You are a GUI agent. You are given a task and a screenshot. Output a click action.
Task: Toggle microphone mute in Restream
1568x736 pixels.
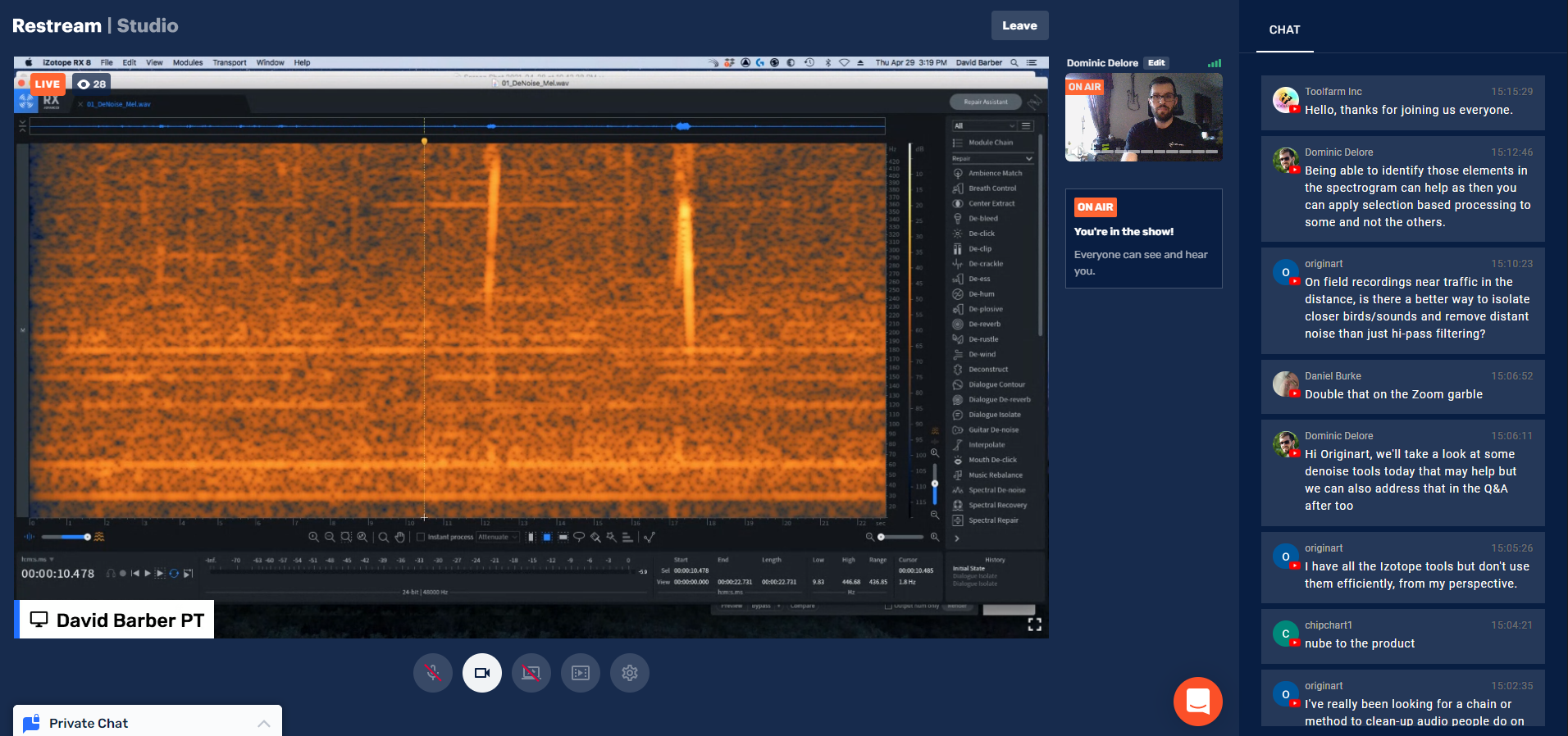coord(433,673)
